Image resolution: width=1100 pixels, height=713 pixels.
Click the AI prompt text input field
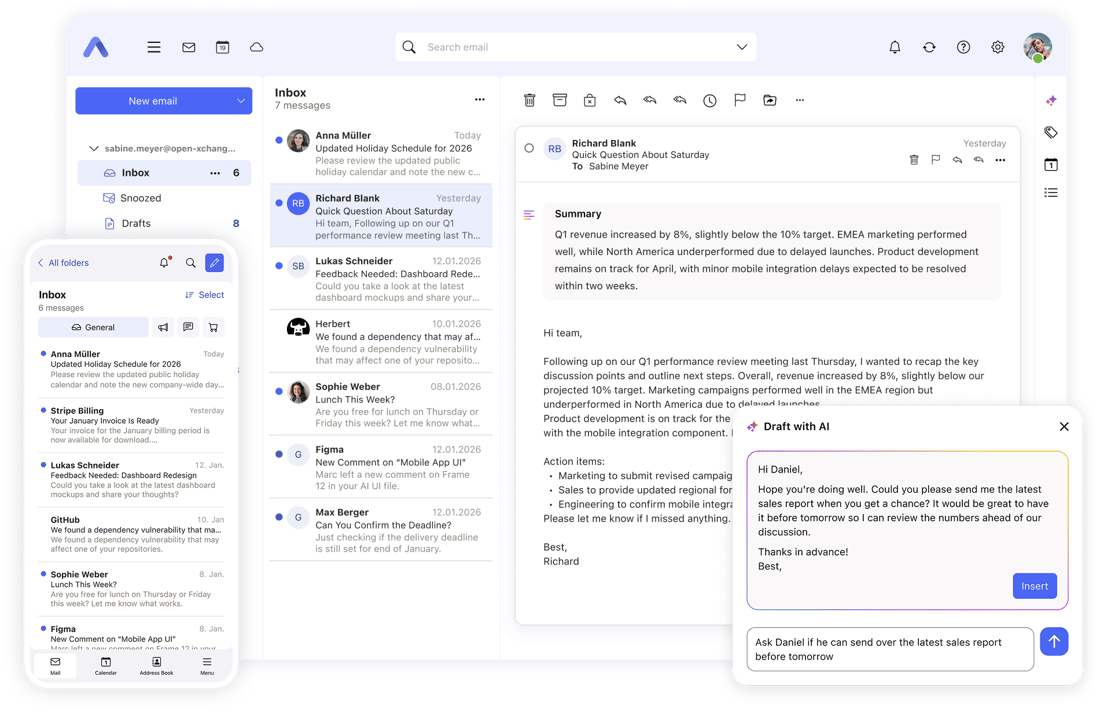pos(889,649)
